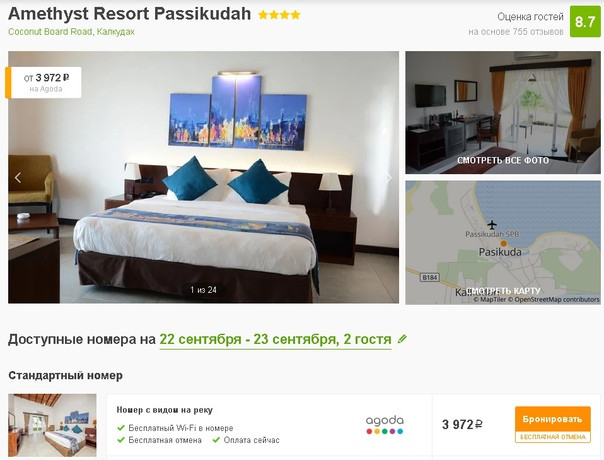The width and height of the screenshot is (604, 460).
Task: Open the dates and guests selector
Action: tap(275, 339)
